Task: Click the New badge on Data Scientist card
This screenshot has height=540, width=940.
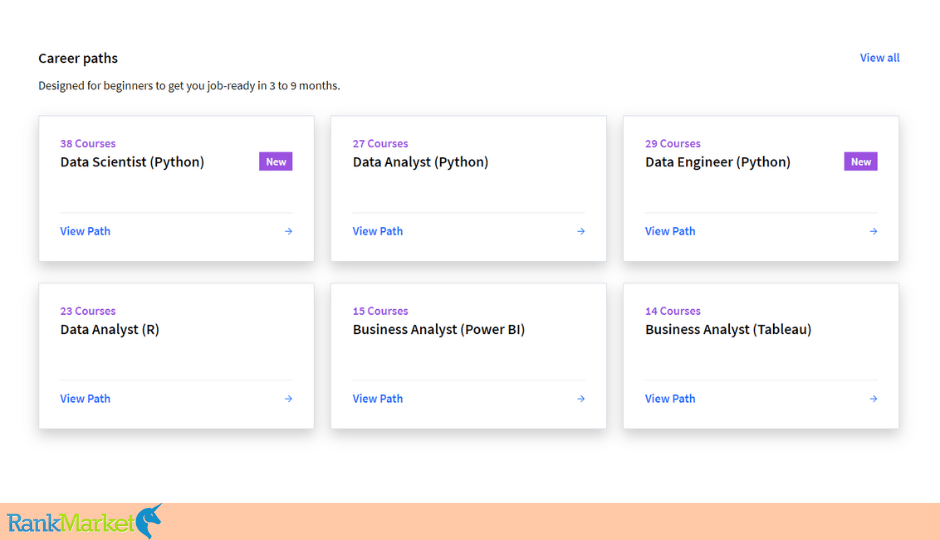Action: click(276, 161)
